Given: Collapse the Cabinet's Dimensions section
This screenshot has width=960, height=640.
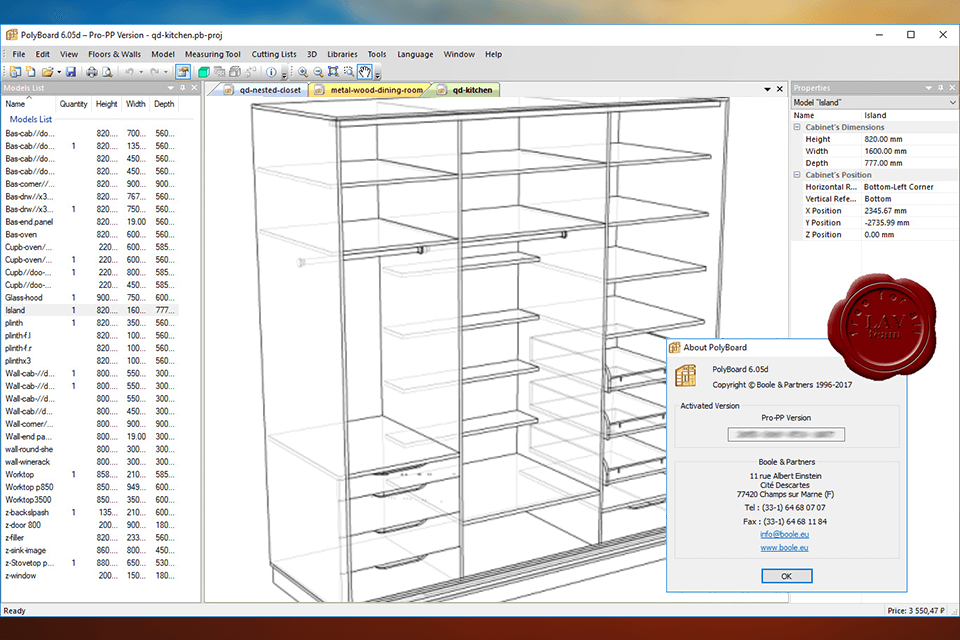Looking at the screenshot, I should [797, 128].
